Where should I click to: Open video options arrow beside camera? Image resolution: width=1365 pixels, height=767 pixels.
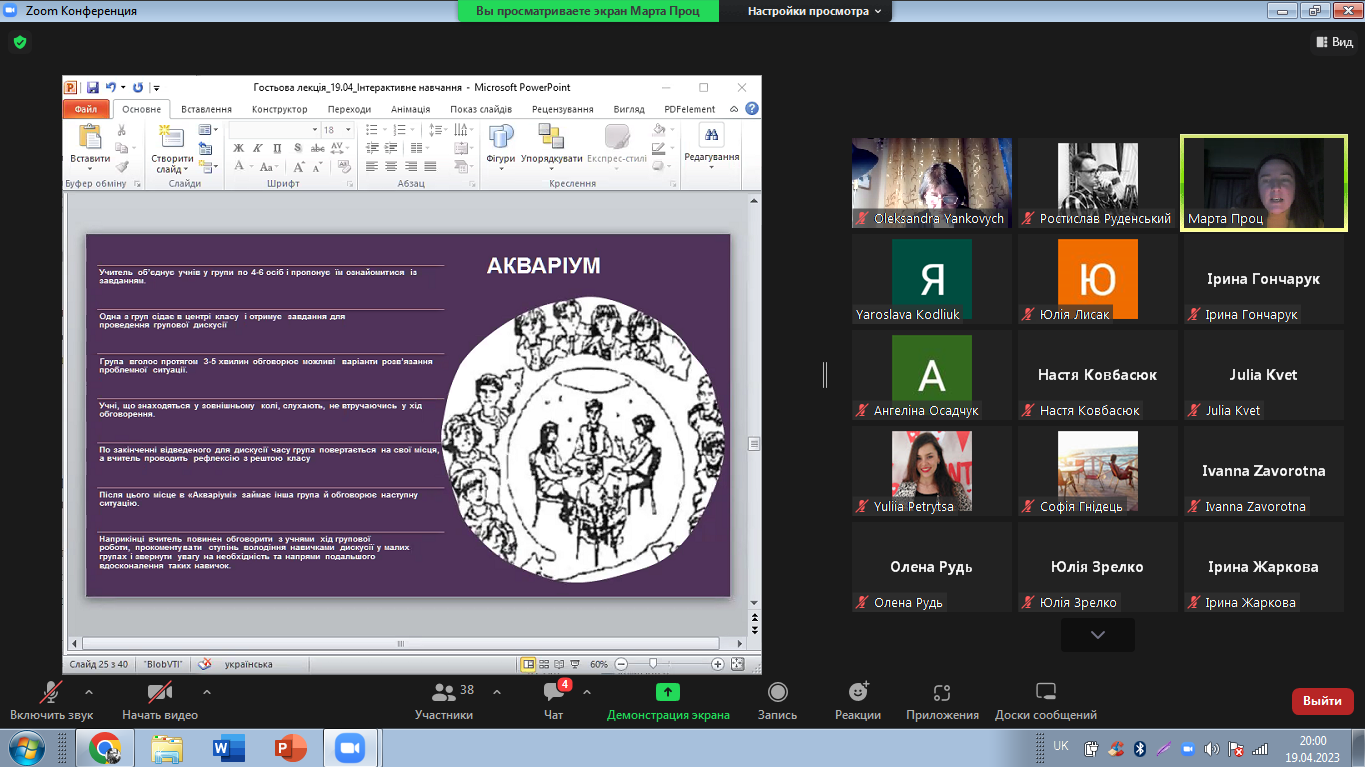(207, 691)
